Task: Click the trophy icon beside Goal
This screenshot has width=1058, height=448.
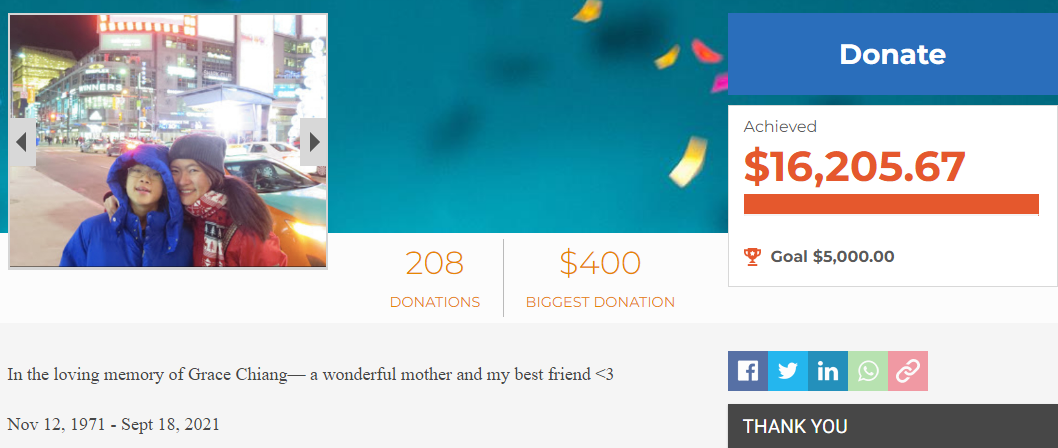Action: coord(752,256)
